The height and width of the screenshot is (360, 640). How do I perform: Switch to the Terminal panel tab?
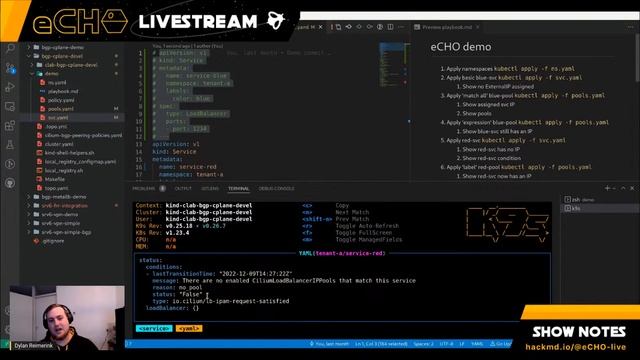[x=239, y=189]
